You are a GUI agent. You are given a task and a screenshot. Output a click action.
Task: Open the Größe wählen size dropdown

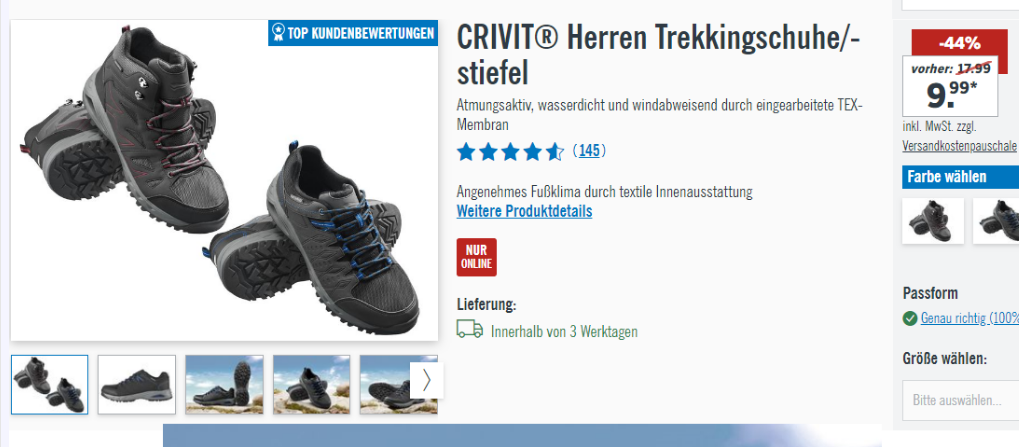point(961,400)
